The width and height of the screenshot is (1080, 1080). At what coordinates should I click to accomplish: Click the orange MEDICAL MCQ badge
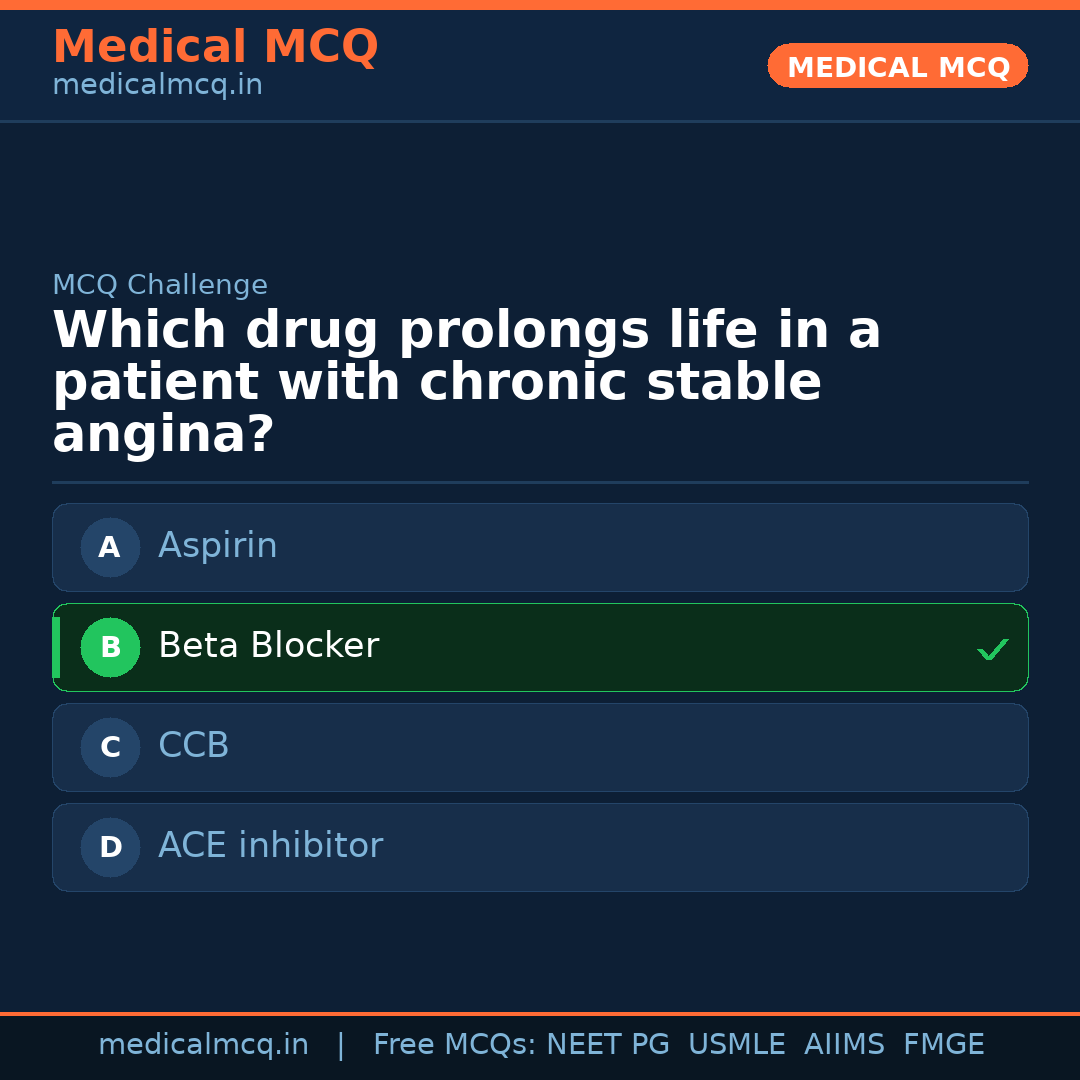[x=897, y=67]
